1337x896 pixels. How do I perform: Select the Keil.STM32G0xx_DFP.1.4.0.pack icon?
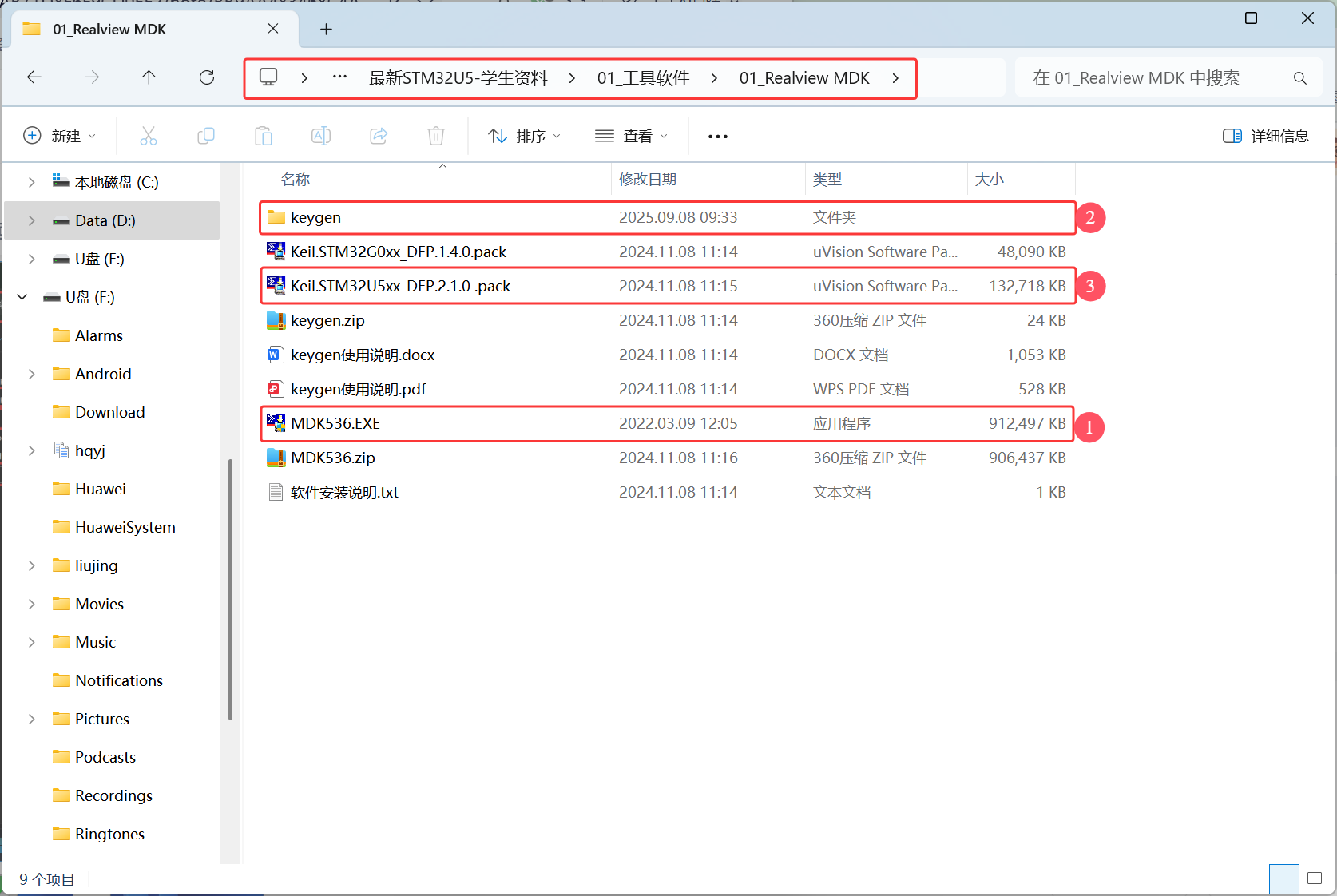click(276, 252)
